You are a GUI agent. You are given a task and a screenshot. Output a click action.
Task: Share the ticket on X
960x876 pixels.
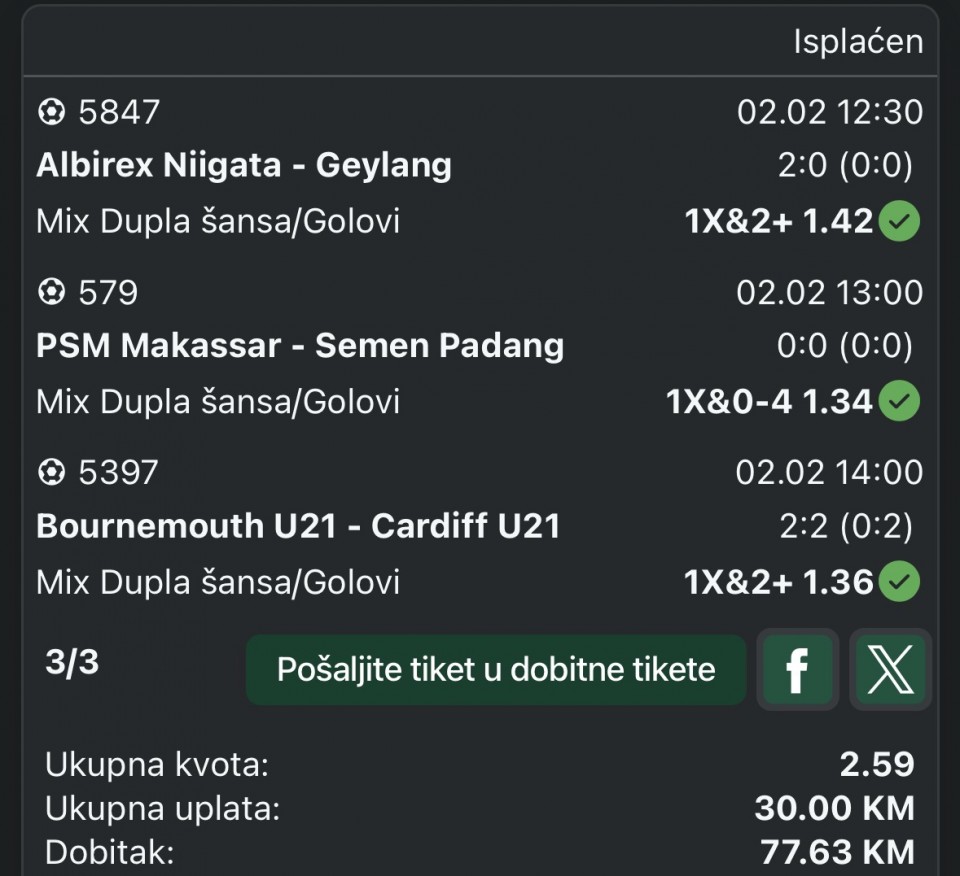[x=890, y=669]
